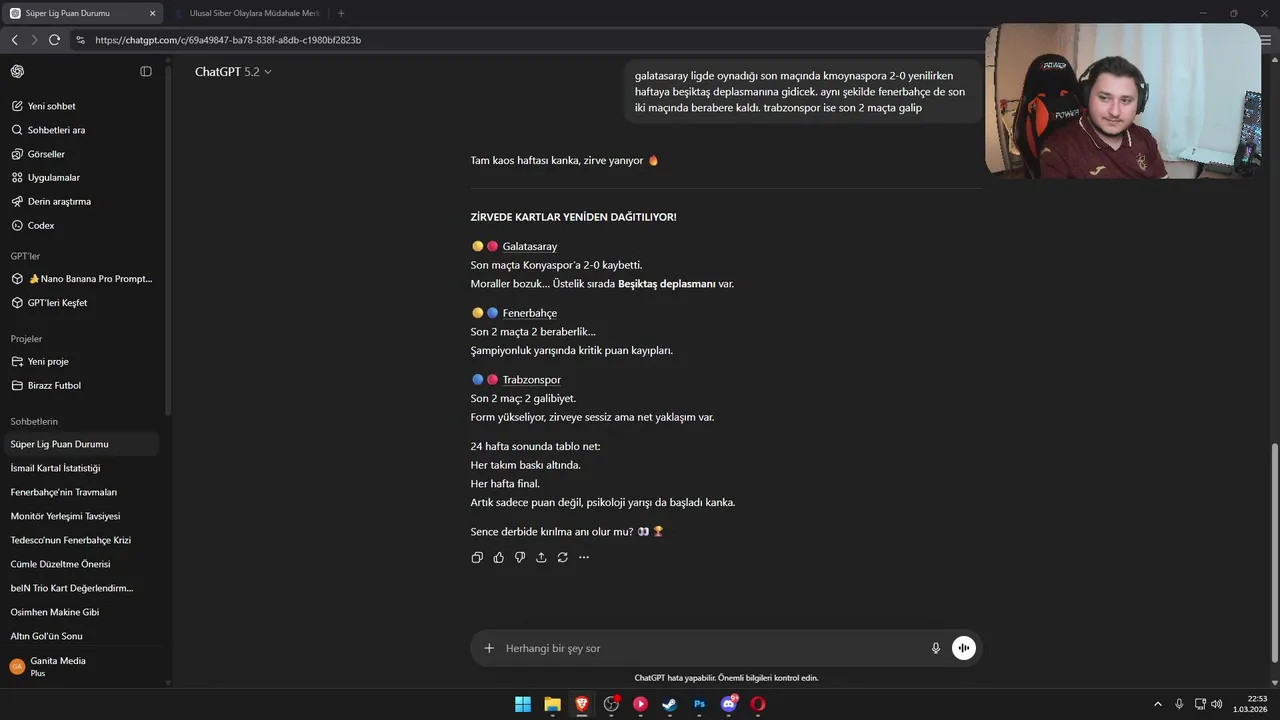Click the Galatasaray link in response
The image size is (1280, 720).
[530, 247]
